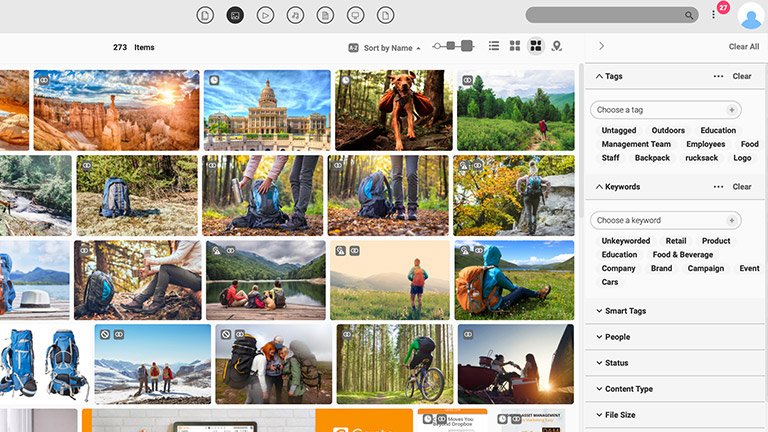The image size is (768, 432).
Task: Select the images filter icon
Action: point(235,16)
